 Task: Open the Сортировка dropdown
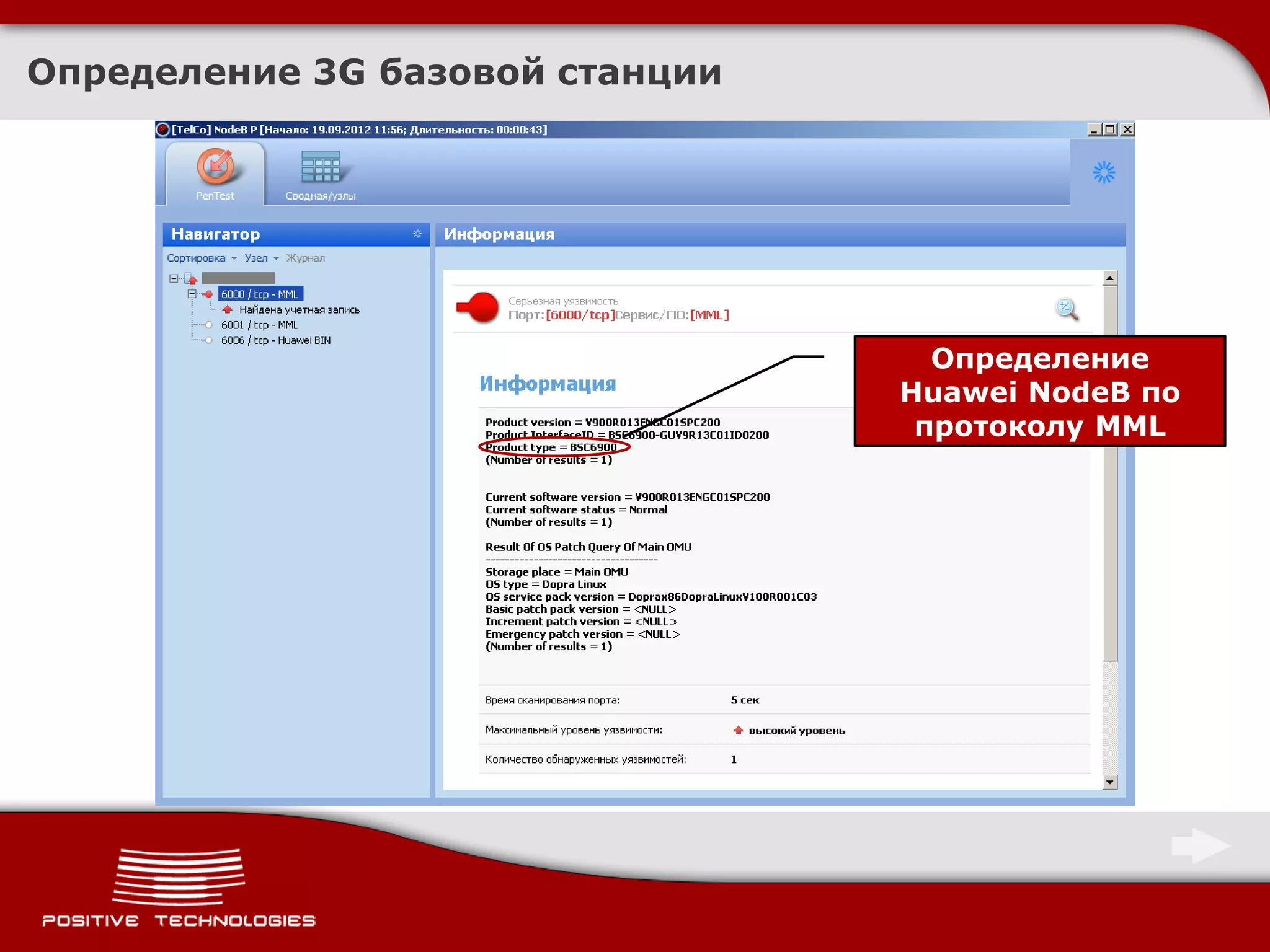coord(202,258)
